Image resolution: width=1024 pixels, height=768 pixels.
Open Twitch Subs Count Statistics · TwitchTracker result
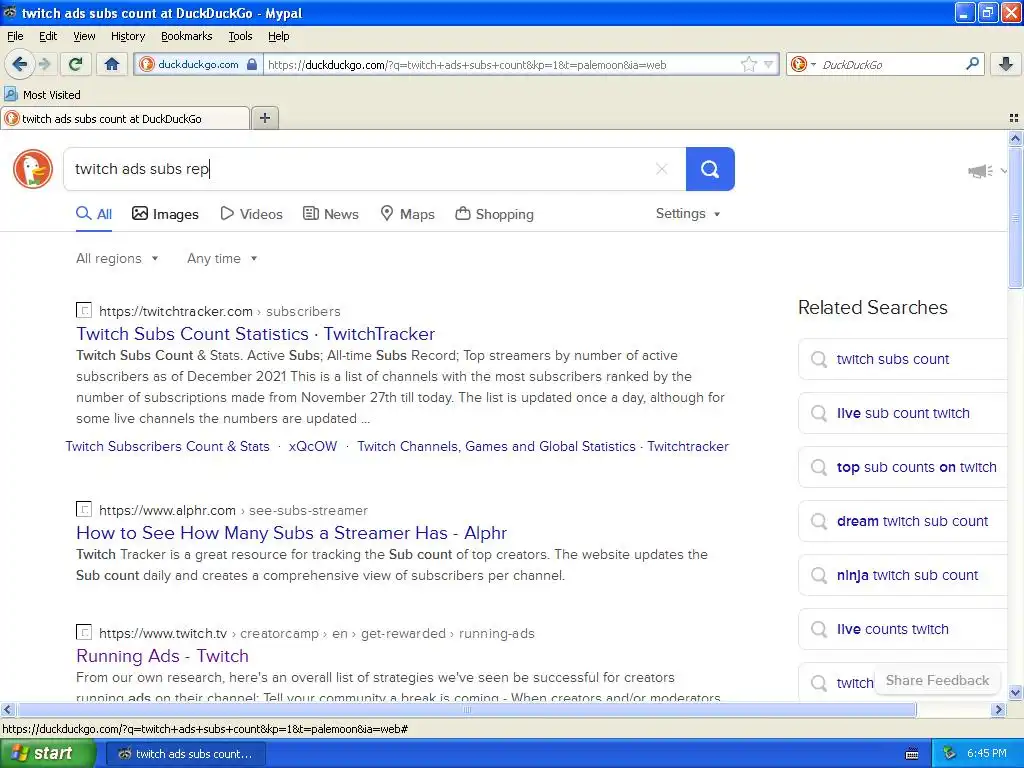255,334
